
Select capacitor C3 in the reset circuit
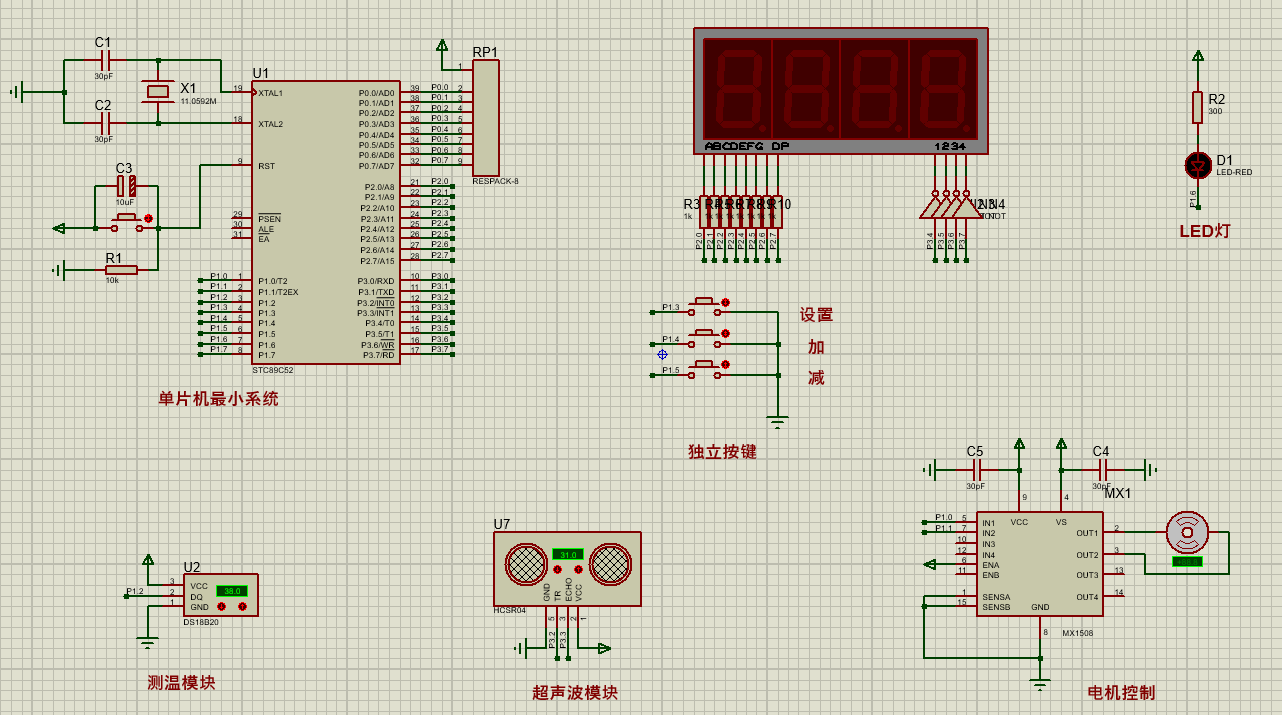(x=125, y=186)
